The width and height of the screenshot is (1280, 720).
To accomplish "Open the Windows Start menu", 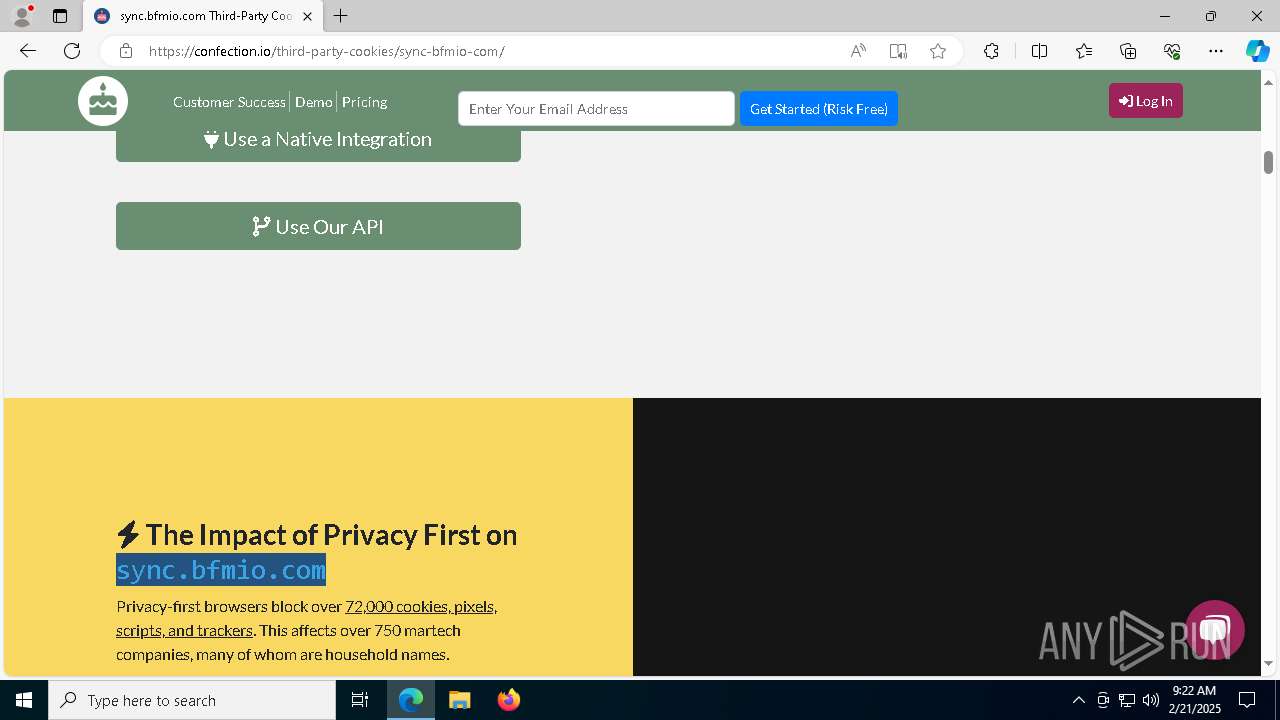I will 24,700.
